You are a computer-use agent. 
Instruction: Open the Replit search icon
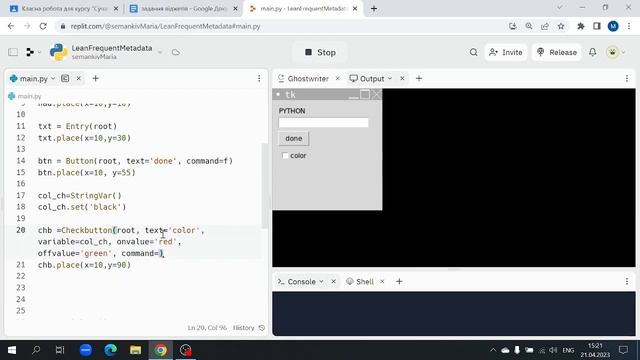[x=473, y=52]
